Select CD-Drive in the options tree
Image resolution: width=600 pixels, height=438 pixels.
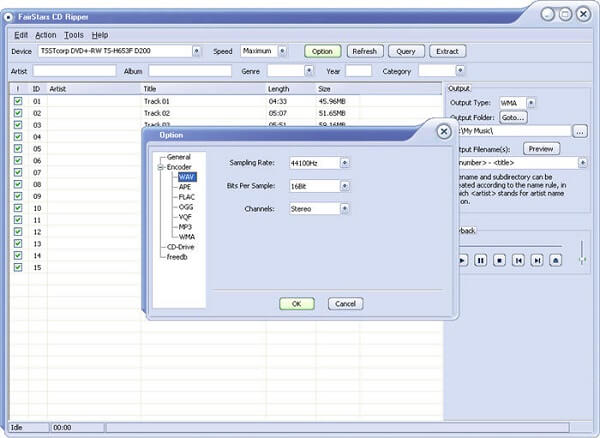click(180, 247)
